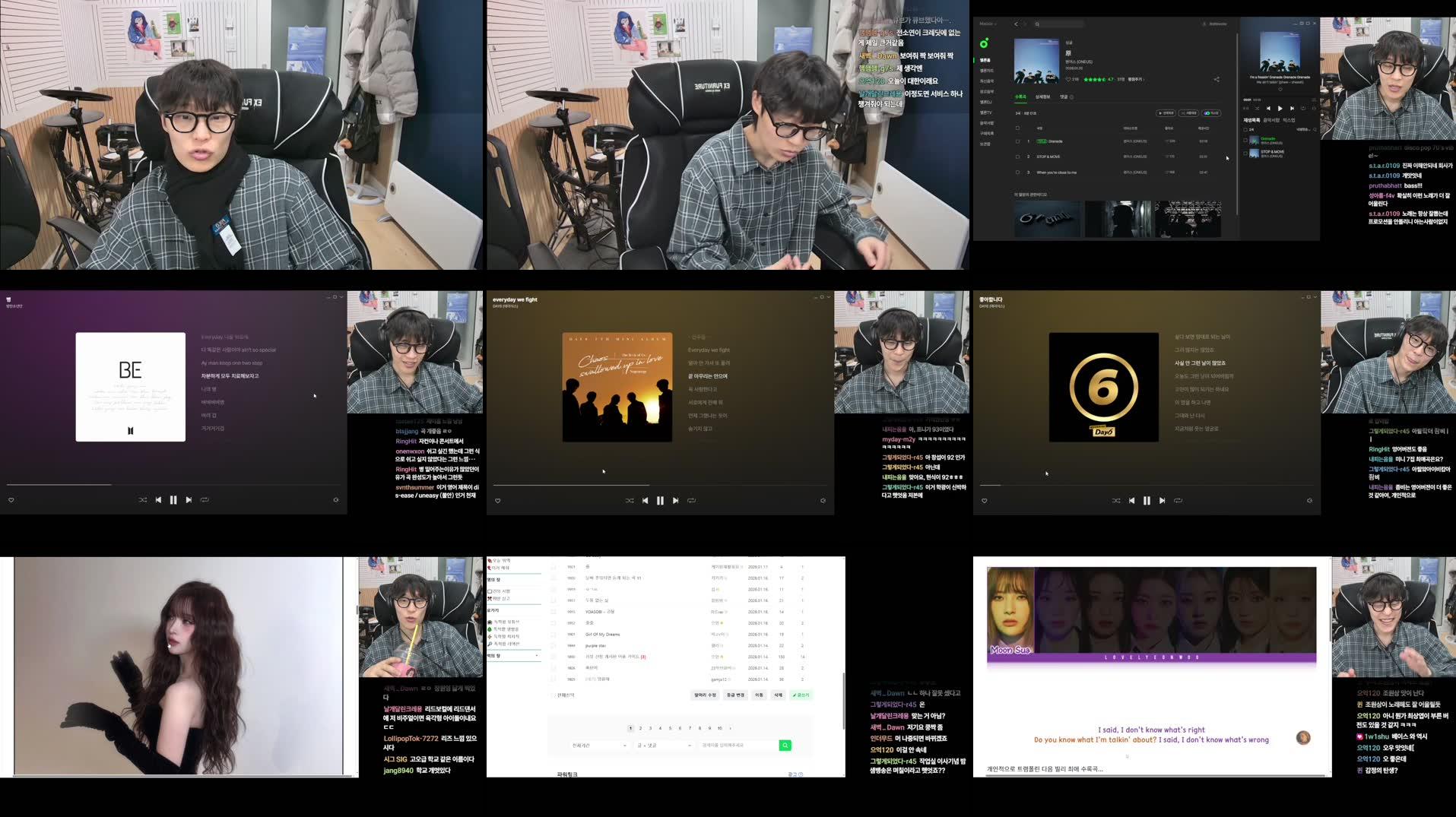This screenshot has height=817, width=1456.
Task: Open the 댓글 comments tab
Action: pos(1065,97)
